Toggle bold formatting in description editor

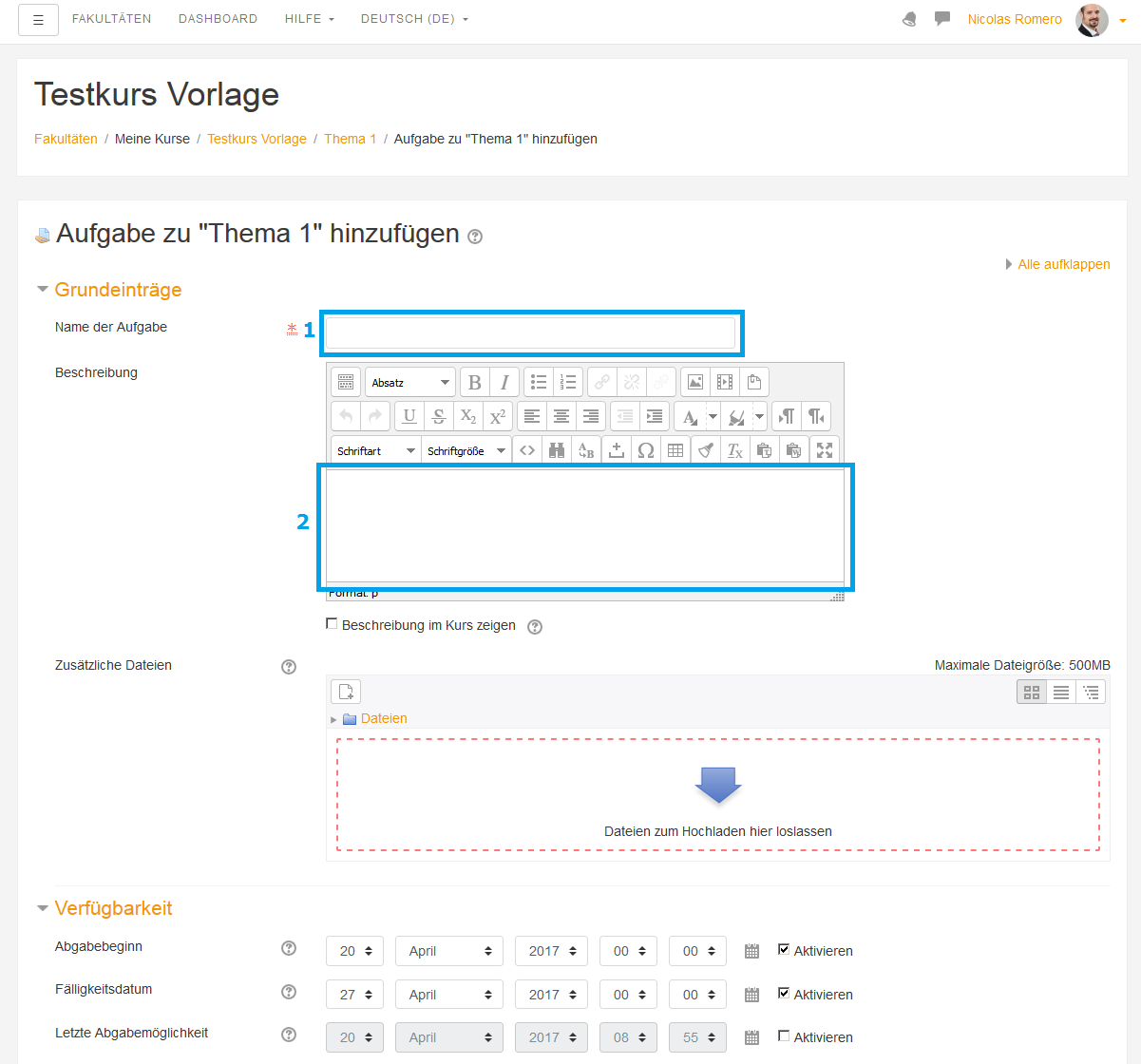(475, 383)
